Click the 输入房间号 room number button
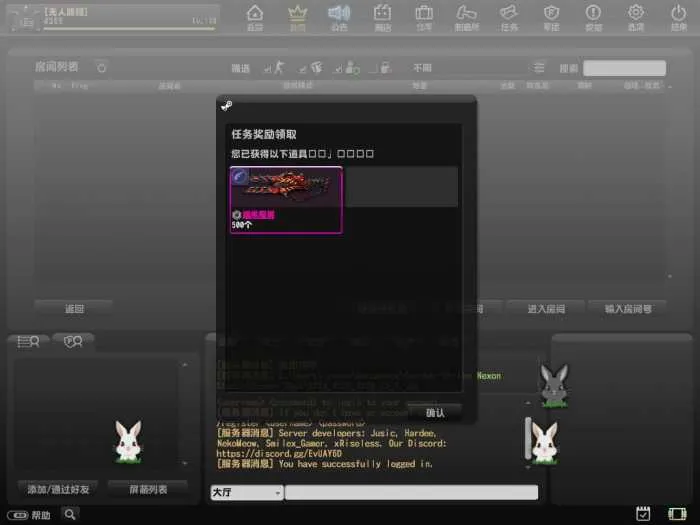The image size is (700, 525). pos(628,308)
